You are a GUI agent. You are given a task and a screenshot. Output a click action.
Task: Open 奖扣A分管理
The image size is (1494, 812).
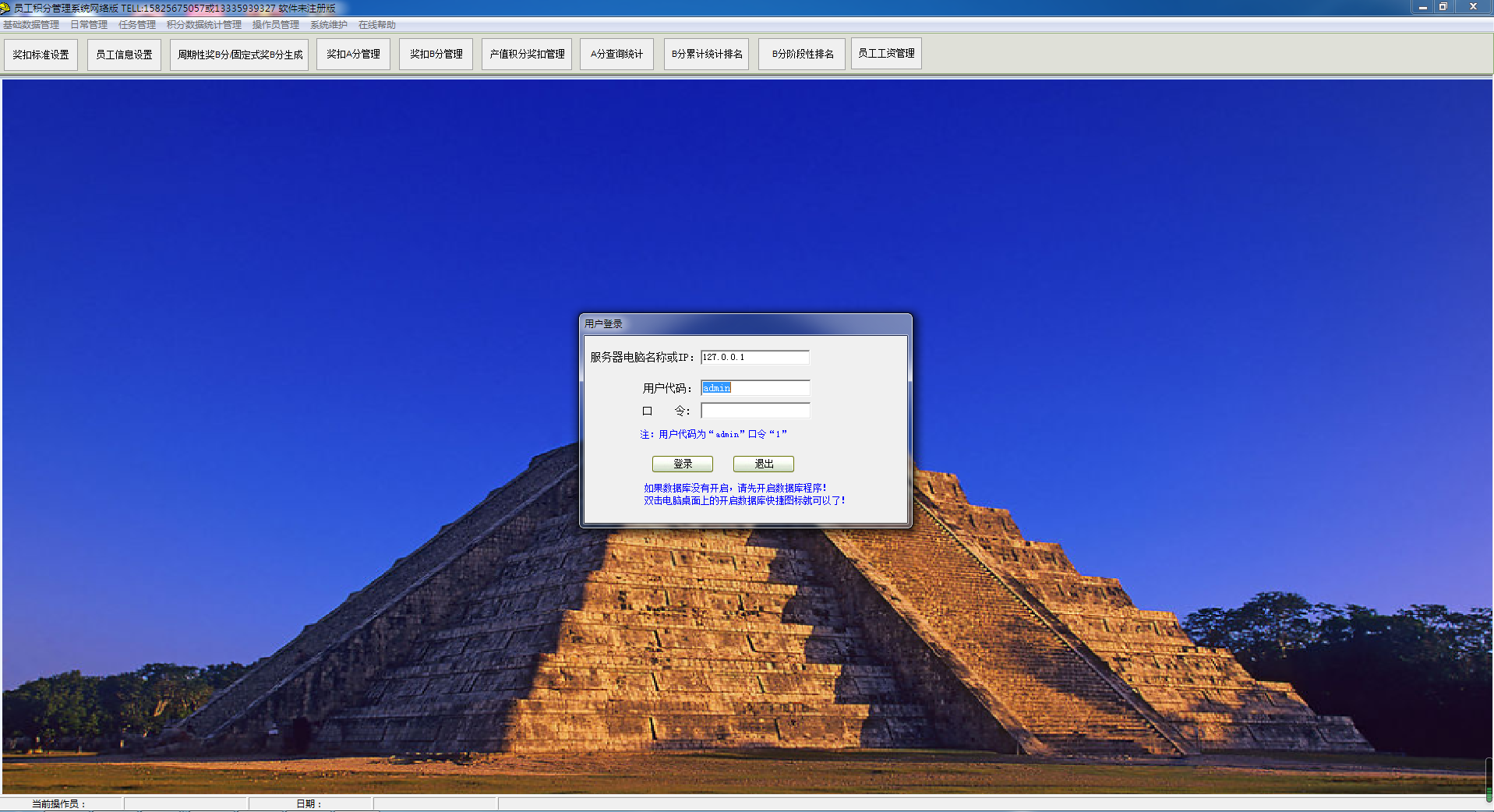point(353,54)
